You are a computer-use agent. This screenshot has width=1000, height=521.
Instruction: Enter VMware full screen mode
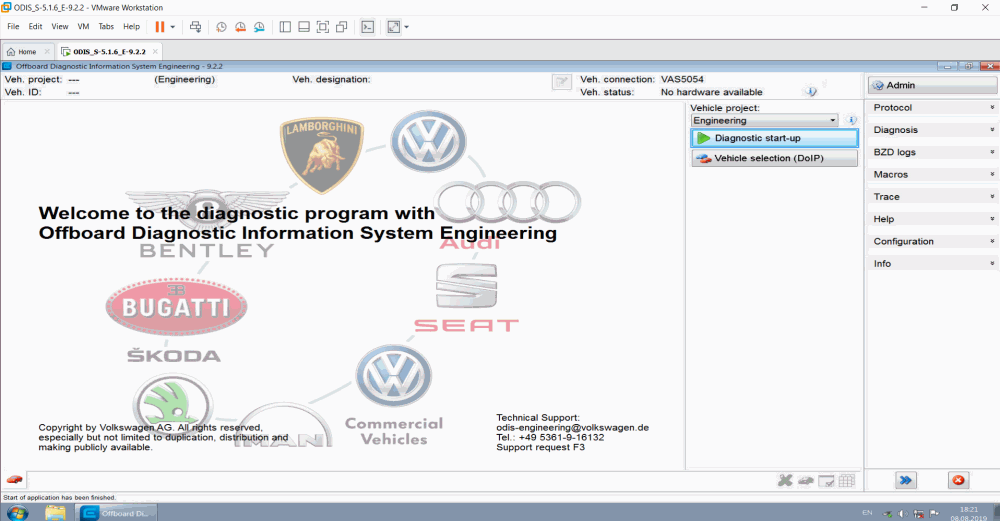pos(323,27)
